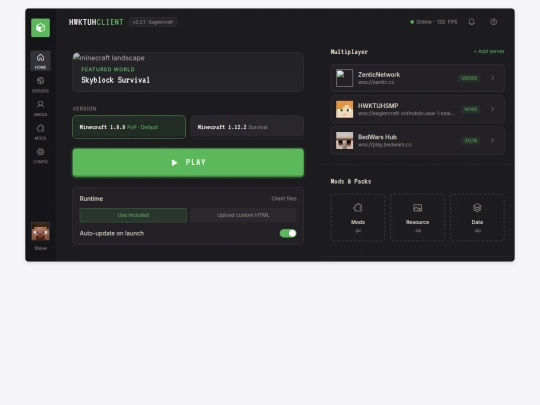This screenshot has width=540, height=405.
Task: Click the wss://play.bedwars.cc server address
Action: [x=385, y=145]
